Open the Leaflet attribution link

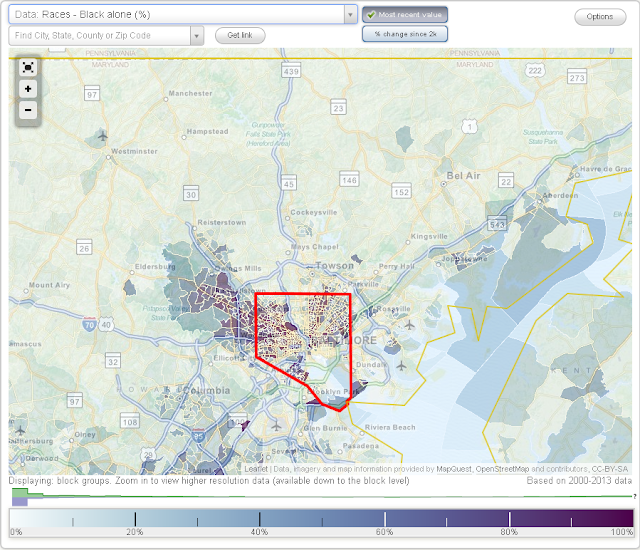(256, 469)
